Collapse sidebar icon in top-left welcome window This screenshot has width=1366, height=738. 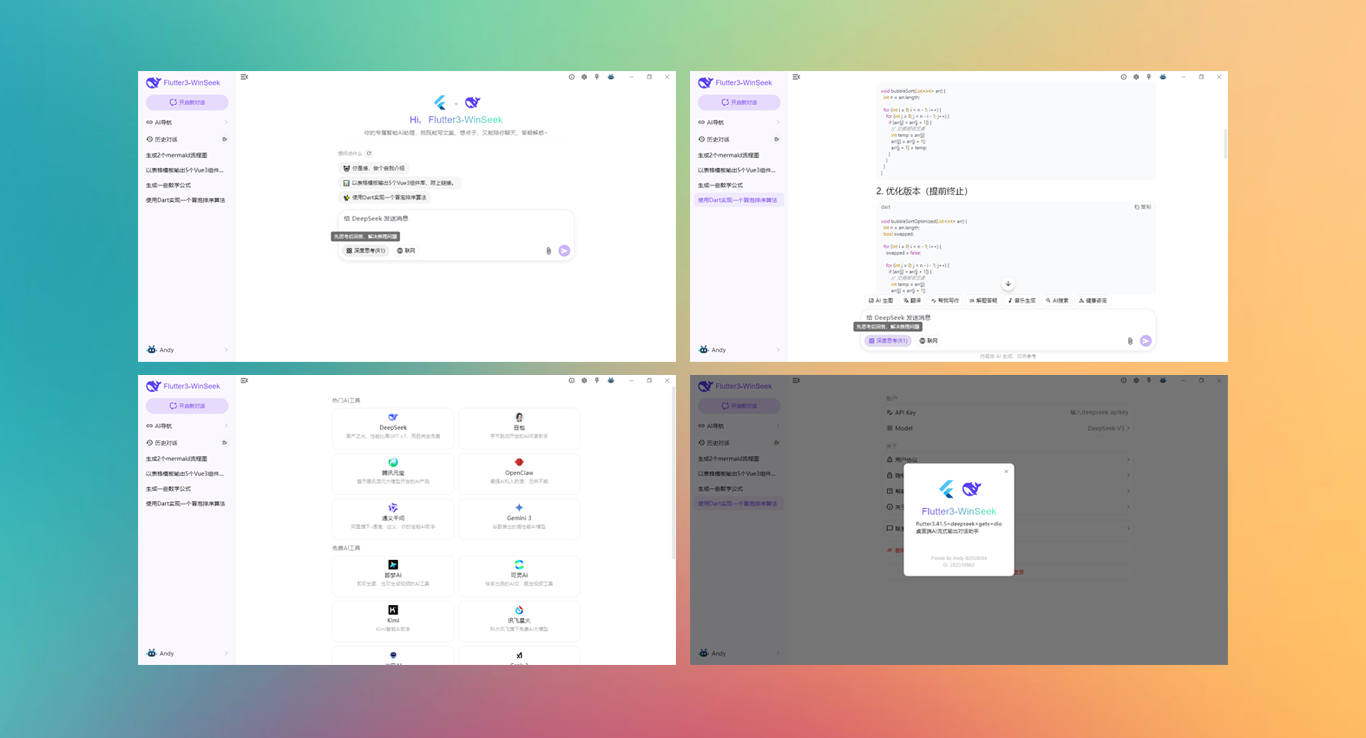pos(244,77)
